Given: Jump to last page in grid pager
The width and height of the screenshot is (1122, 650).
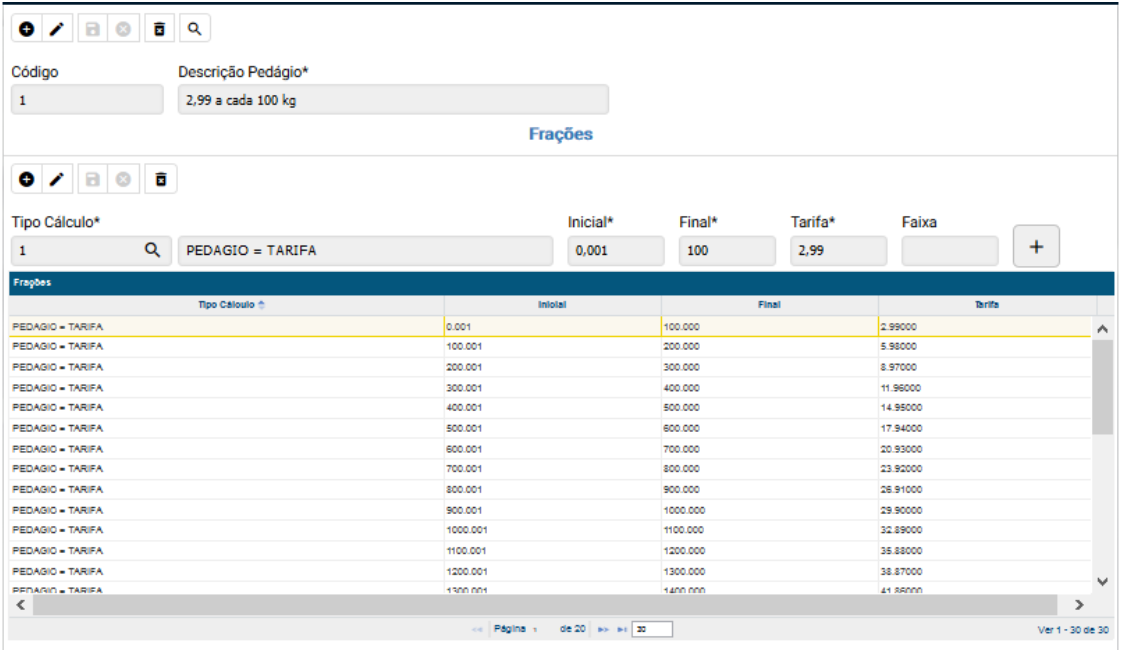Looking at the screenshot, I should pyautogui.click(x=620, y=630).
